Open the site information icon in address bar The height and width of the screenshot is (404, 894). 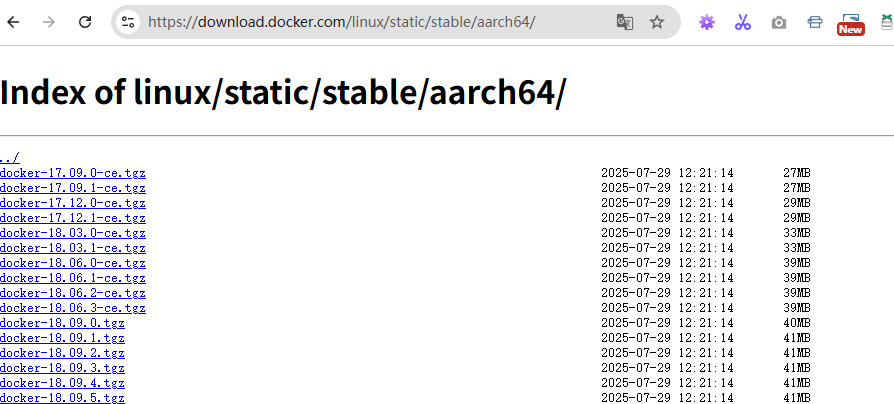click(x=127, y=22)
